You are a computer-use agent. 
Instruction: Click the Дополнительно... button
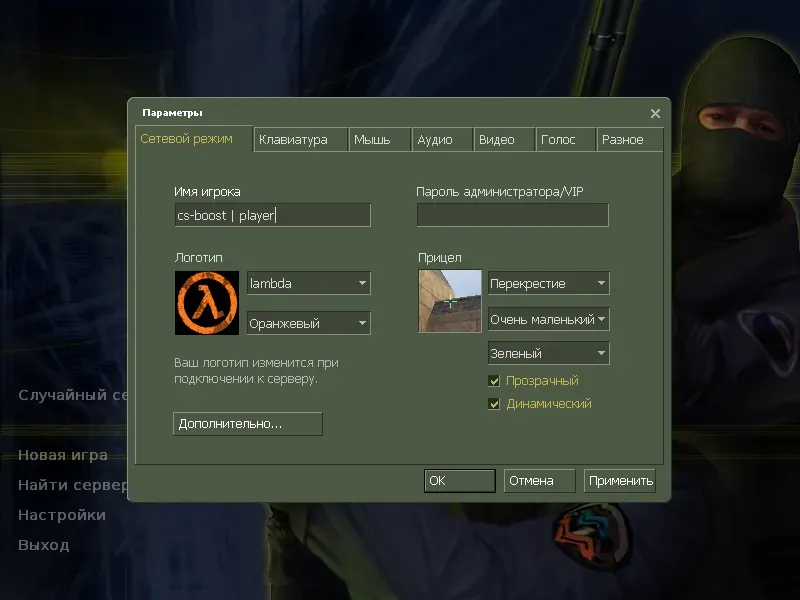tap(248, 424)
